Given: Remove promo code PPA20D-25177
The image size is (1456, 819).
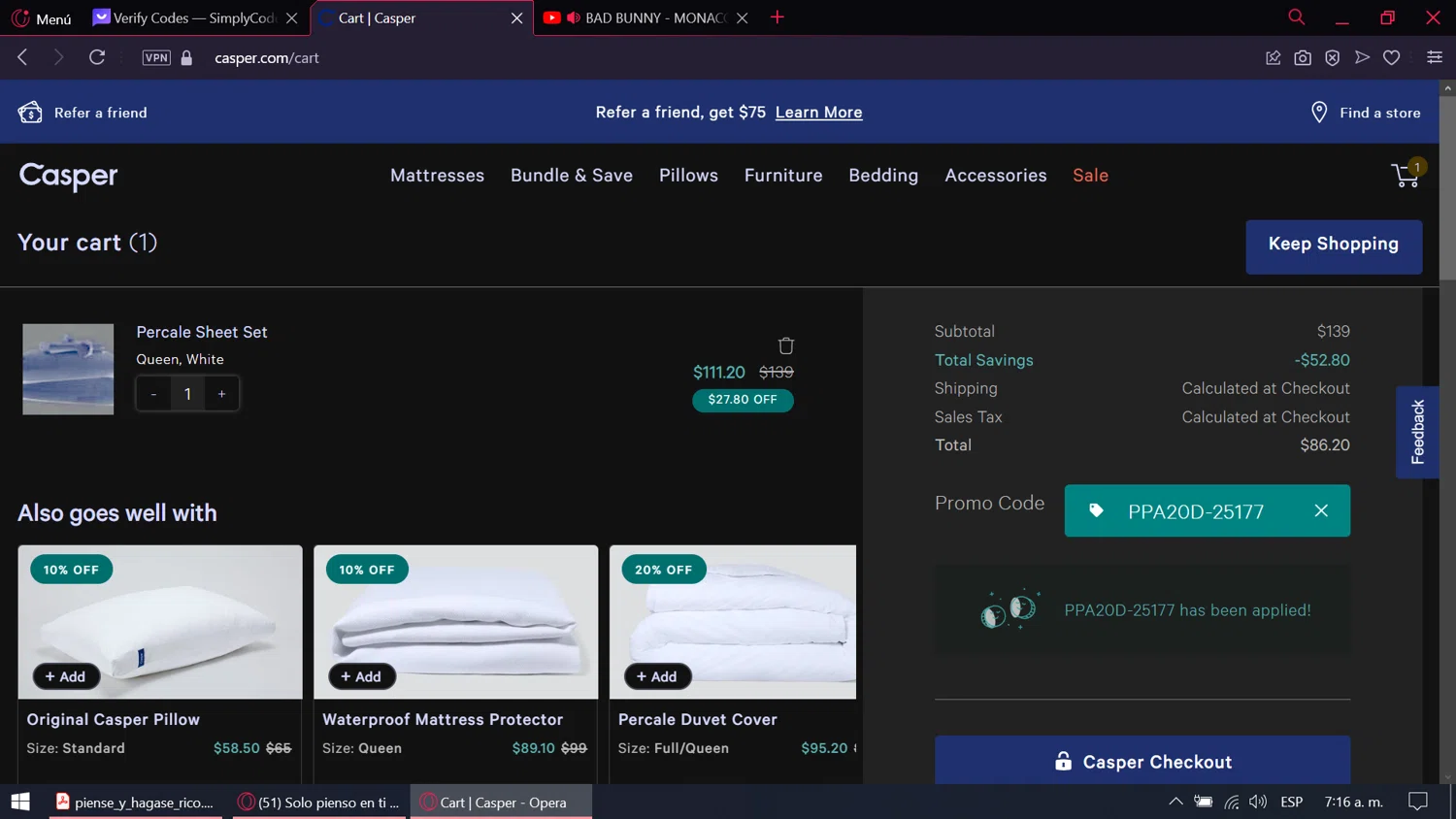Looking at the screenshot, I should point(1321,510).
